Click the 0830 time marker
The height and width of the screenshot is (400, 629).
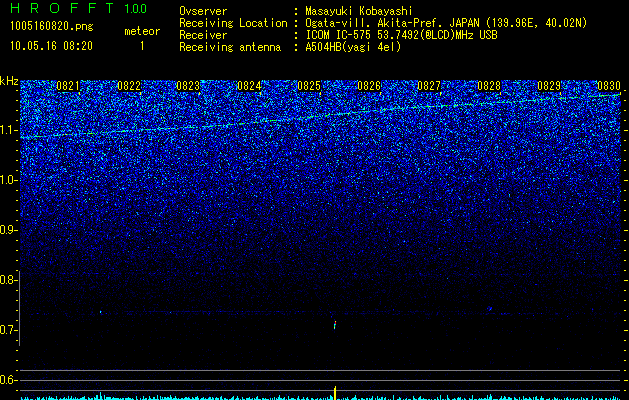click(x=609, y=86)
